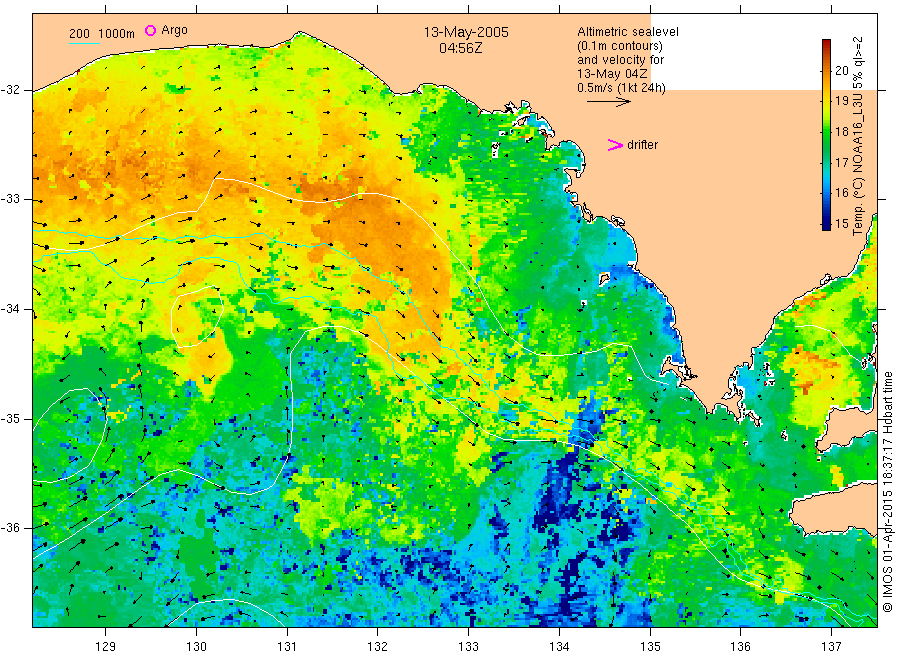900x660 pixels.
Task: Click the longitude label 134
Action: pyautogui.click(x=559, y=647)
